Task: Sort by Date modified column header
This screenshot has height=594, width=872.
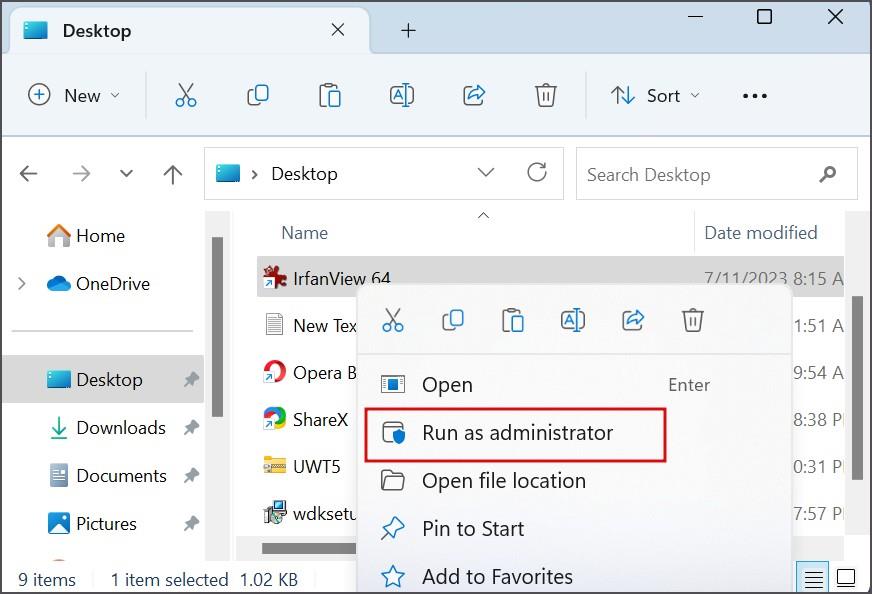Action: (761, 232)
